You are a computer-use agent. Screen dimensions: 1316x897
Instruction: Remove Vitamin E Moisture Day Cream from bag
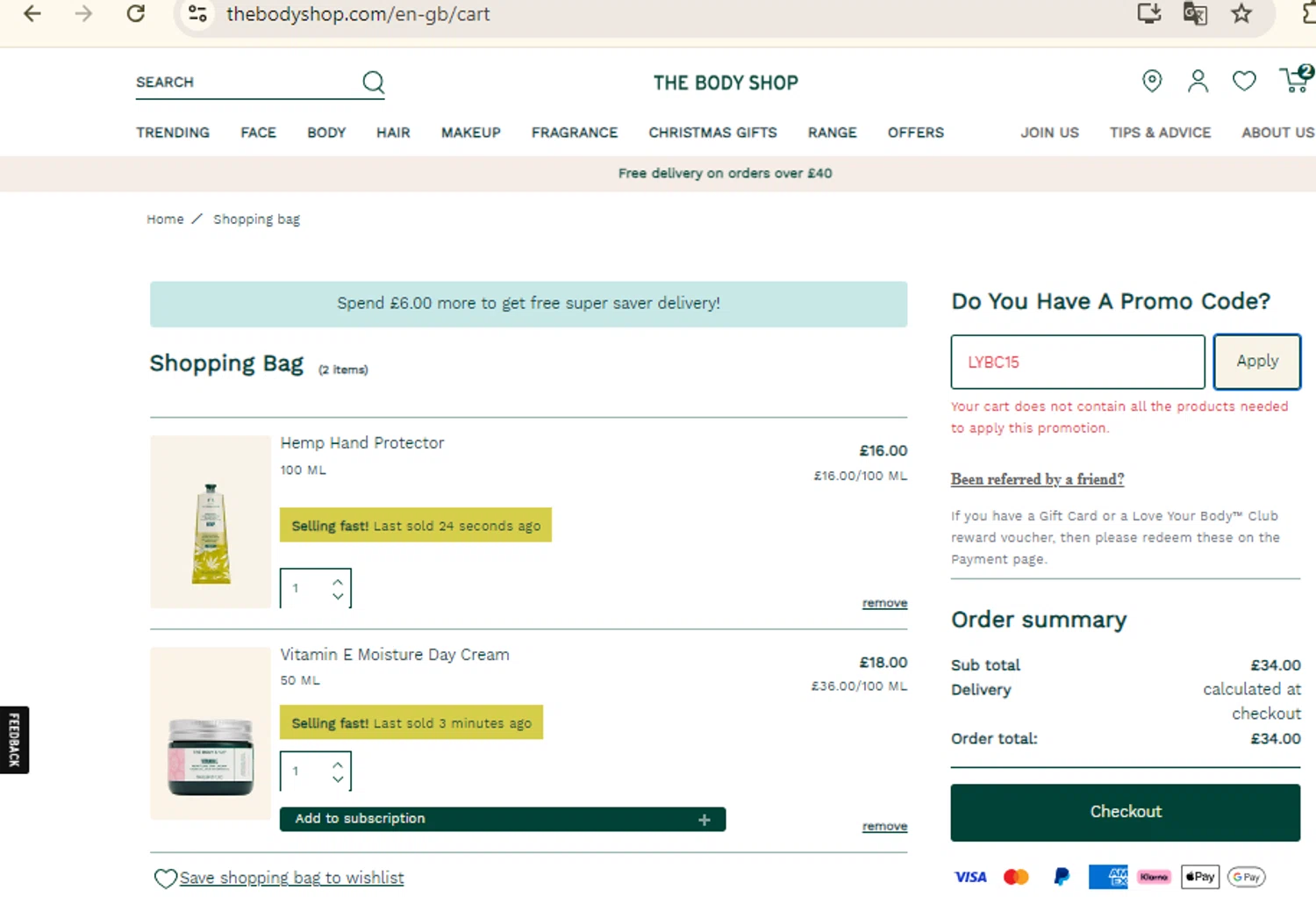884,826
